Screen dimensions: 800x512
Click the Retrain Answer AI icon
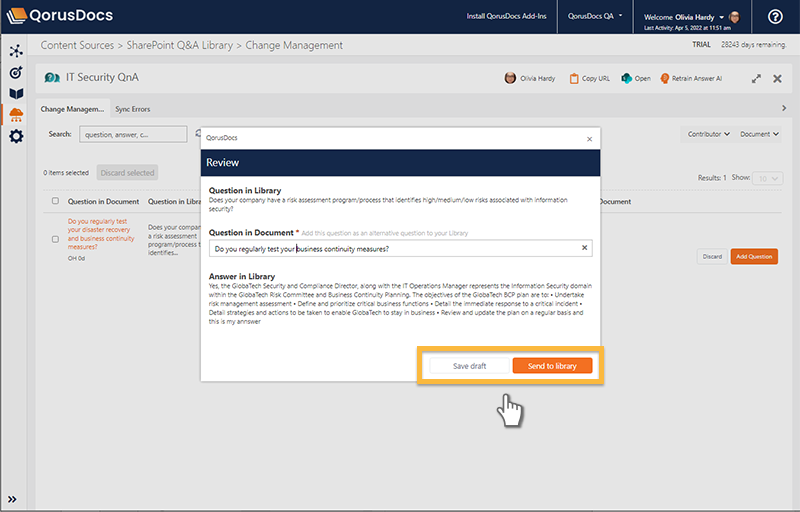[664, 79]
